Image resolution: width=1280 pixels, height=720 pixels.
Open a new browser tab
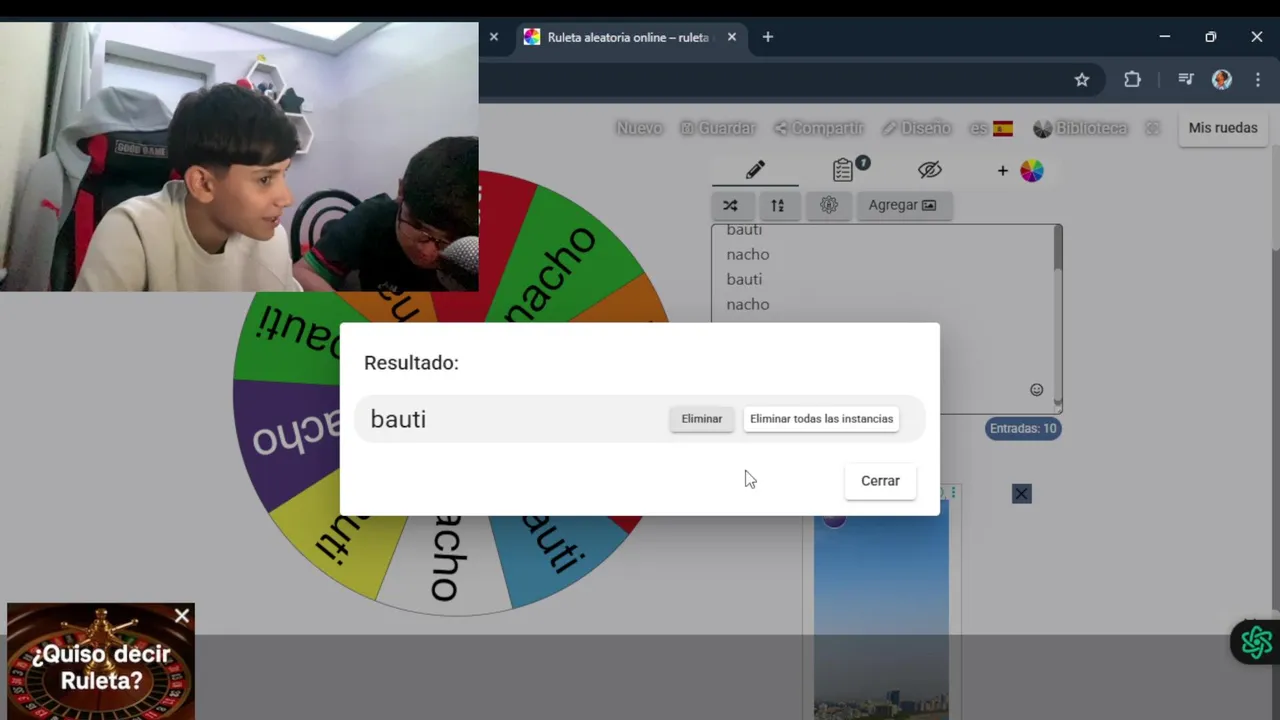(767, 37)
